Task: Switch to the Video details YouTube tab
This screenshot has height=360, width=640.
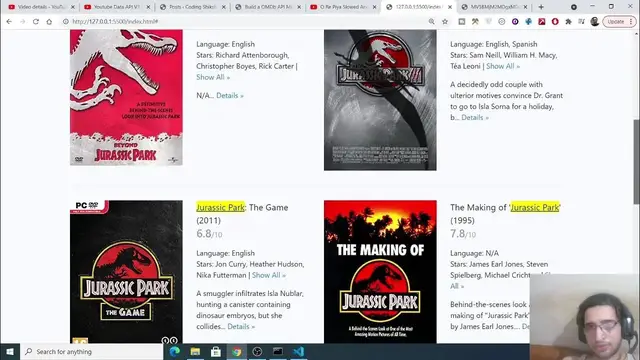Action: click(41, 7)
